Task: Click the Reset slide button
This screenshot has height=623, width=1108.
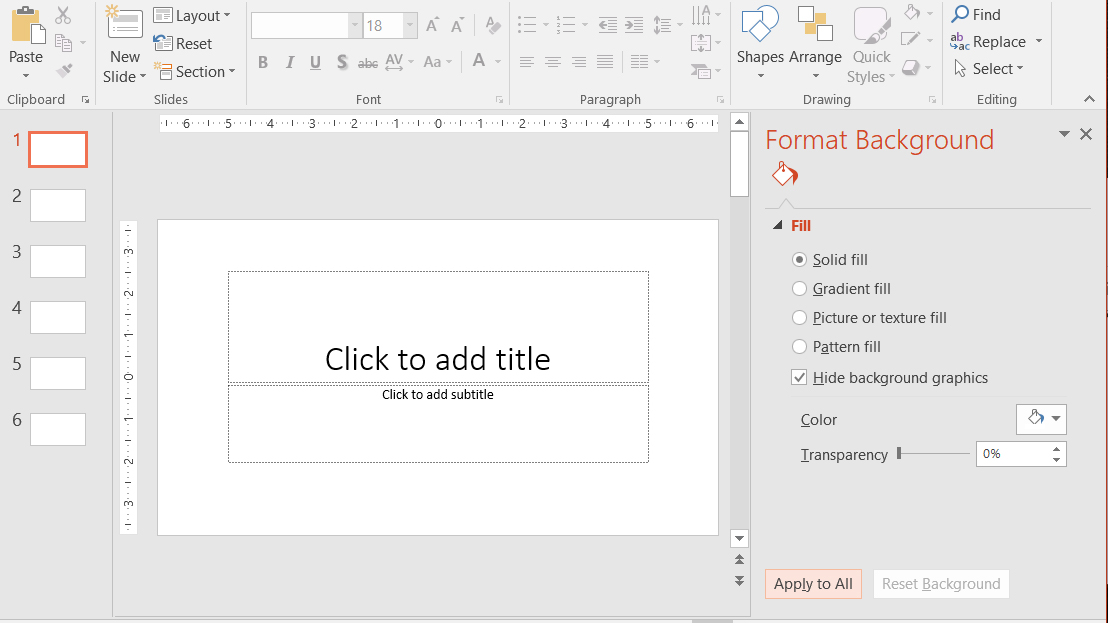Action: pos(183,44)
